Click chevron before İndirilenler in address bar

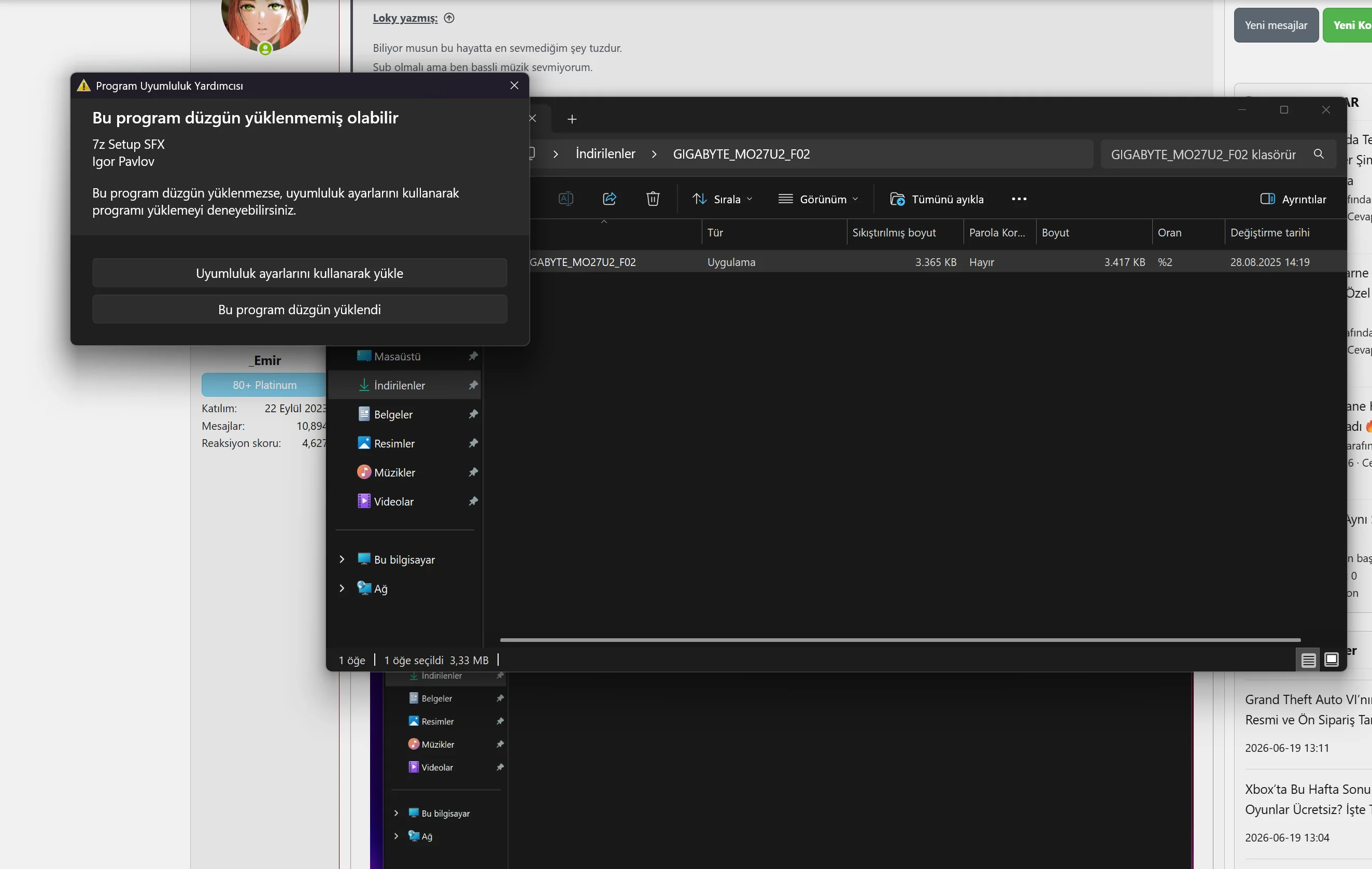tap(556, 154)
